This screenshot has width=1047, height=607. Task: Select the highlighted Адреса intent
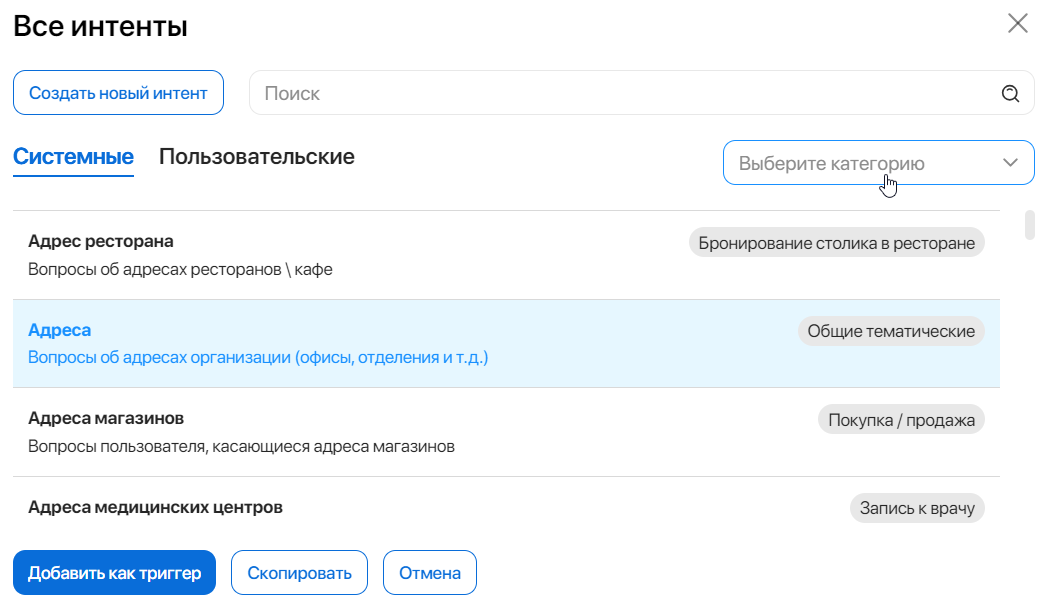pyautogui.click(x=59, y=331)
